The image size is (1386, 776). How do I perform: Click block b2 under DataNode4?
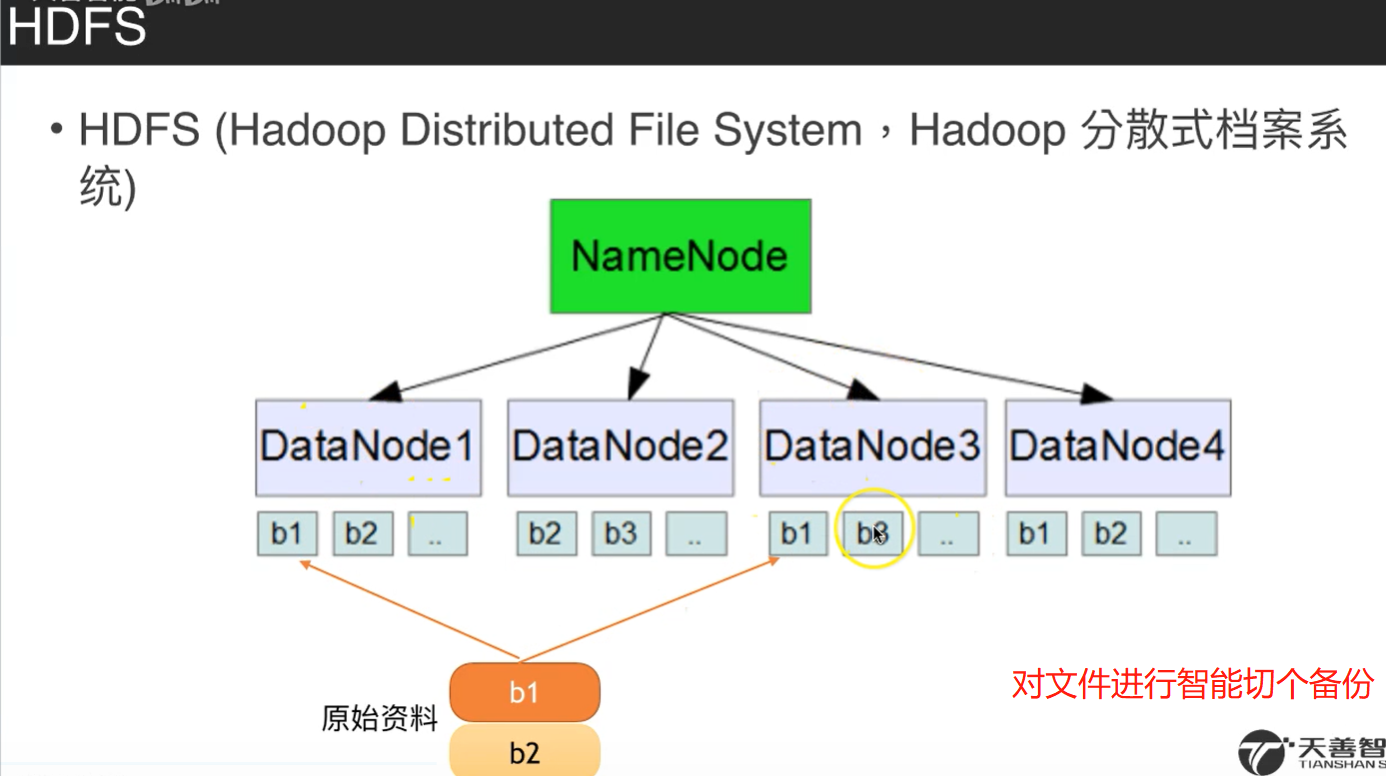click(1111, 534)
